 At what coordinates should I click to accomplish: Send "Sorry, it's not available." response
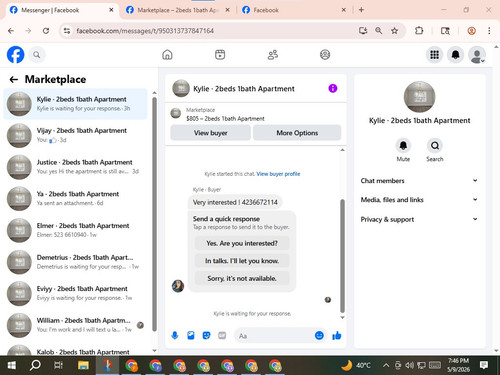pos(242,278)
